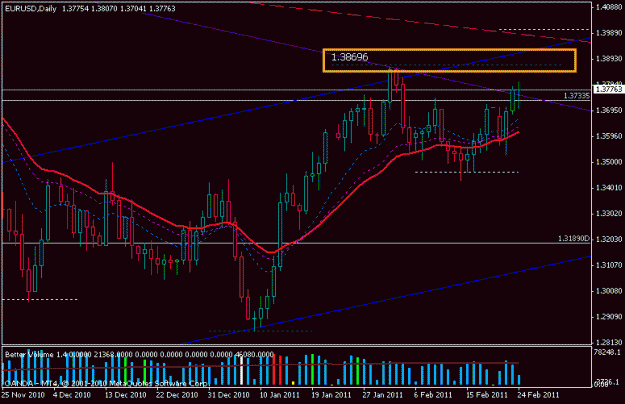The image size is (625, 404).
Task: Click the 1.36950 price axis value
Action: click(609, 110)
